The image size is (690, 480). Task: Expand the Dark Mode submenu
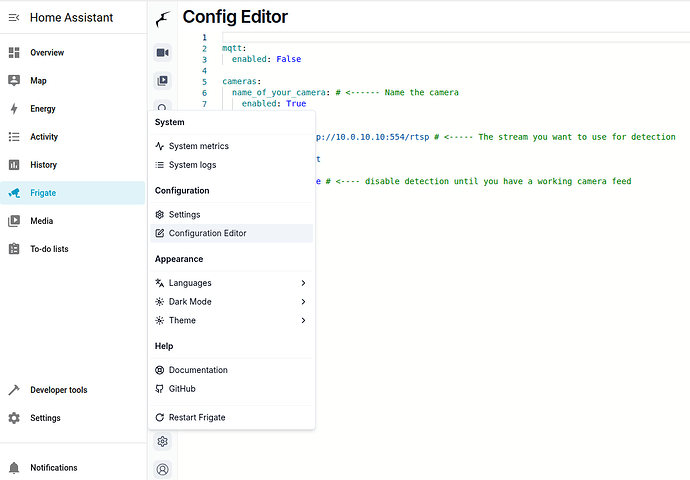(x=231, y=302)
